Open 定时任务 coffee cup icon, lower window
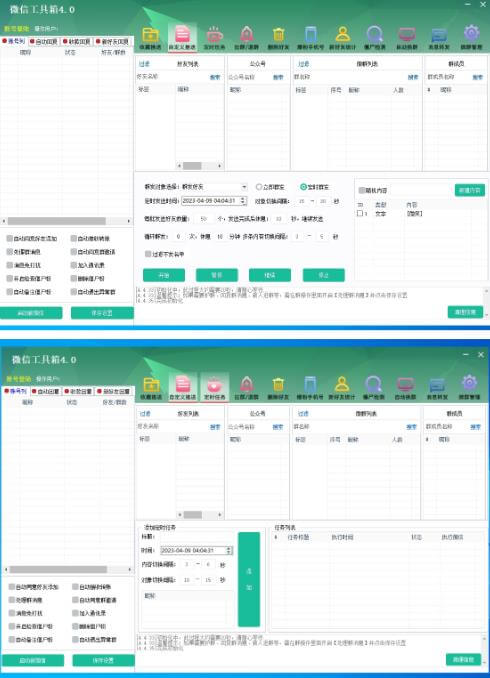The width and height of the screenshot is (490, 678). pyautogui.click(x=214, y=387)
